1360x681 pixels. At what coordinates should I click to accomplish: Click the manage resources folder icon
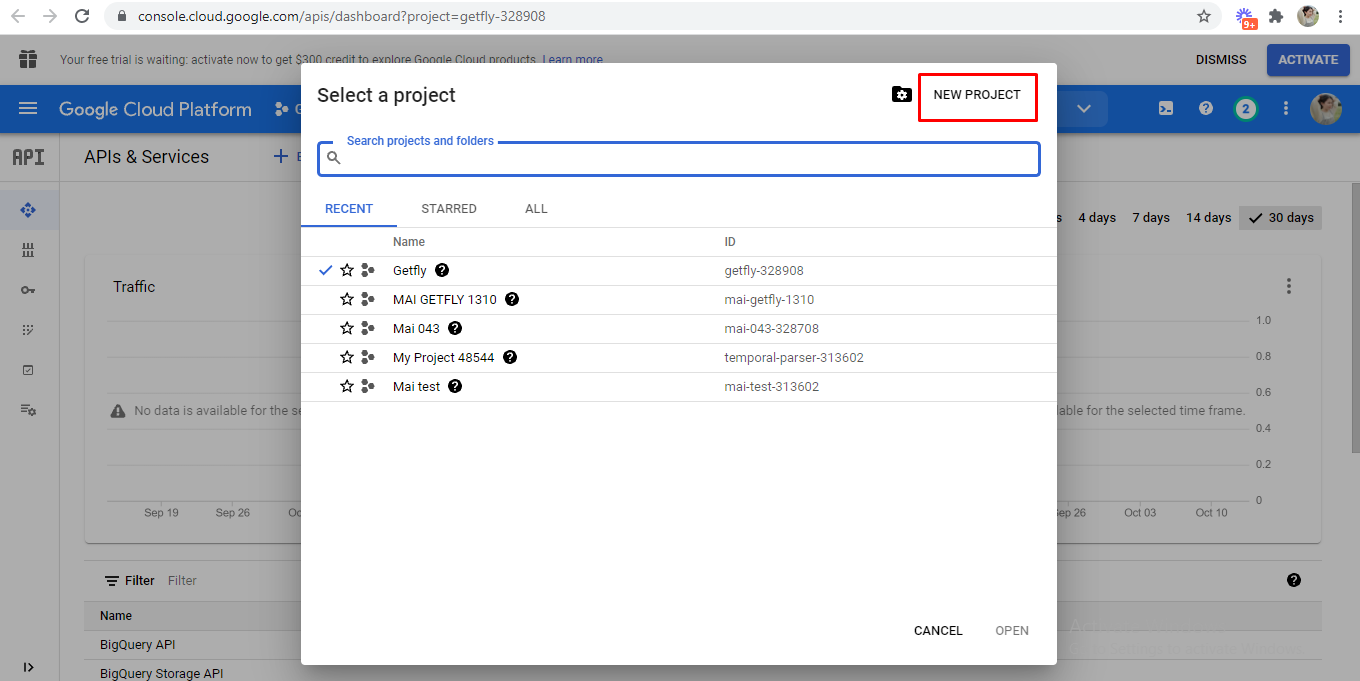pyautogui.click(x=902, y=95)
